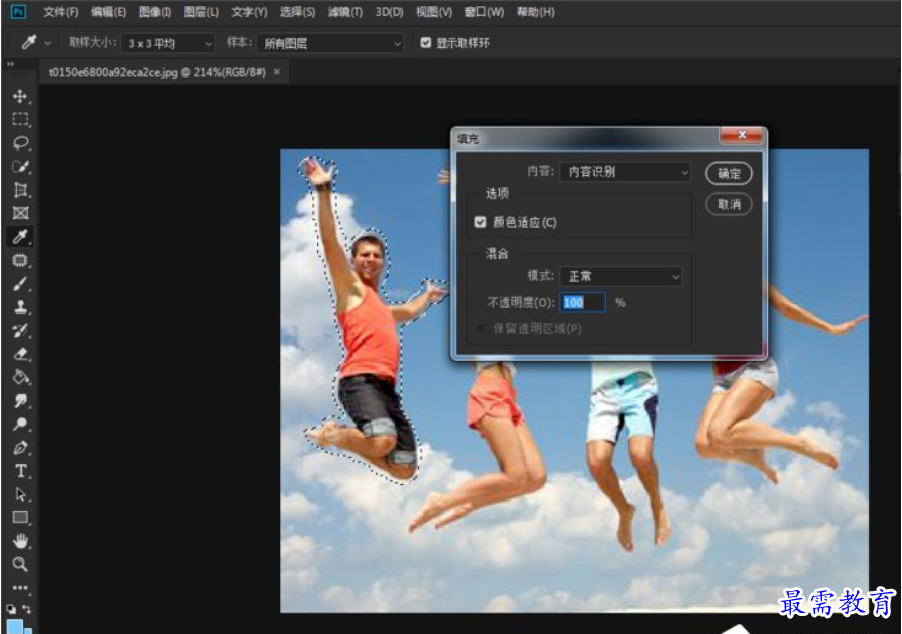902x634 pixels.
Task: Click the 不透明度 input field
Action: click(x=582, y=302)
